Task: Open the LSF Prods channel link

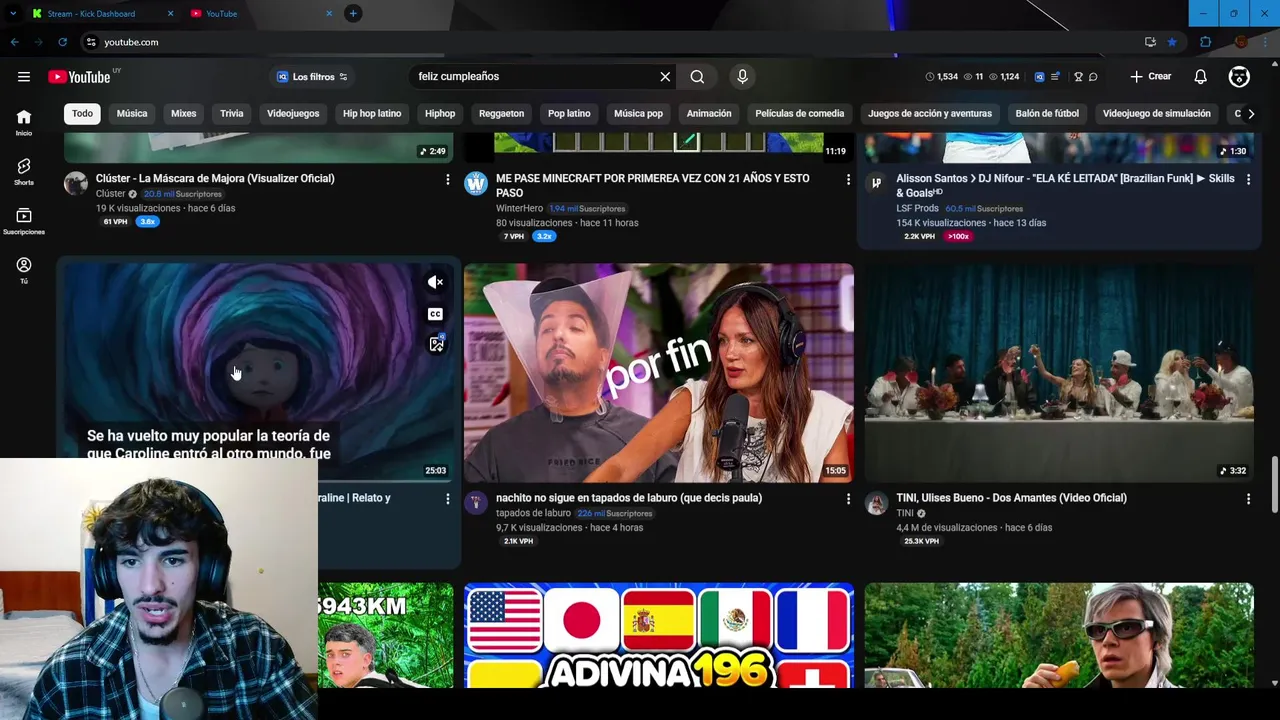Action: pos(917,208)
